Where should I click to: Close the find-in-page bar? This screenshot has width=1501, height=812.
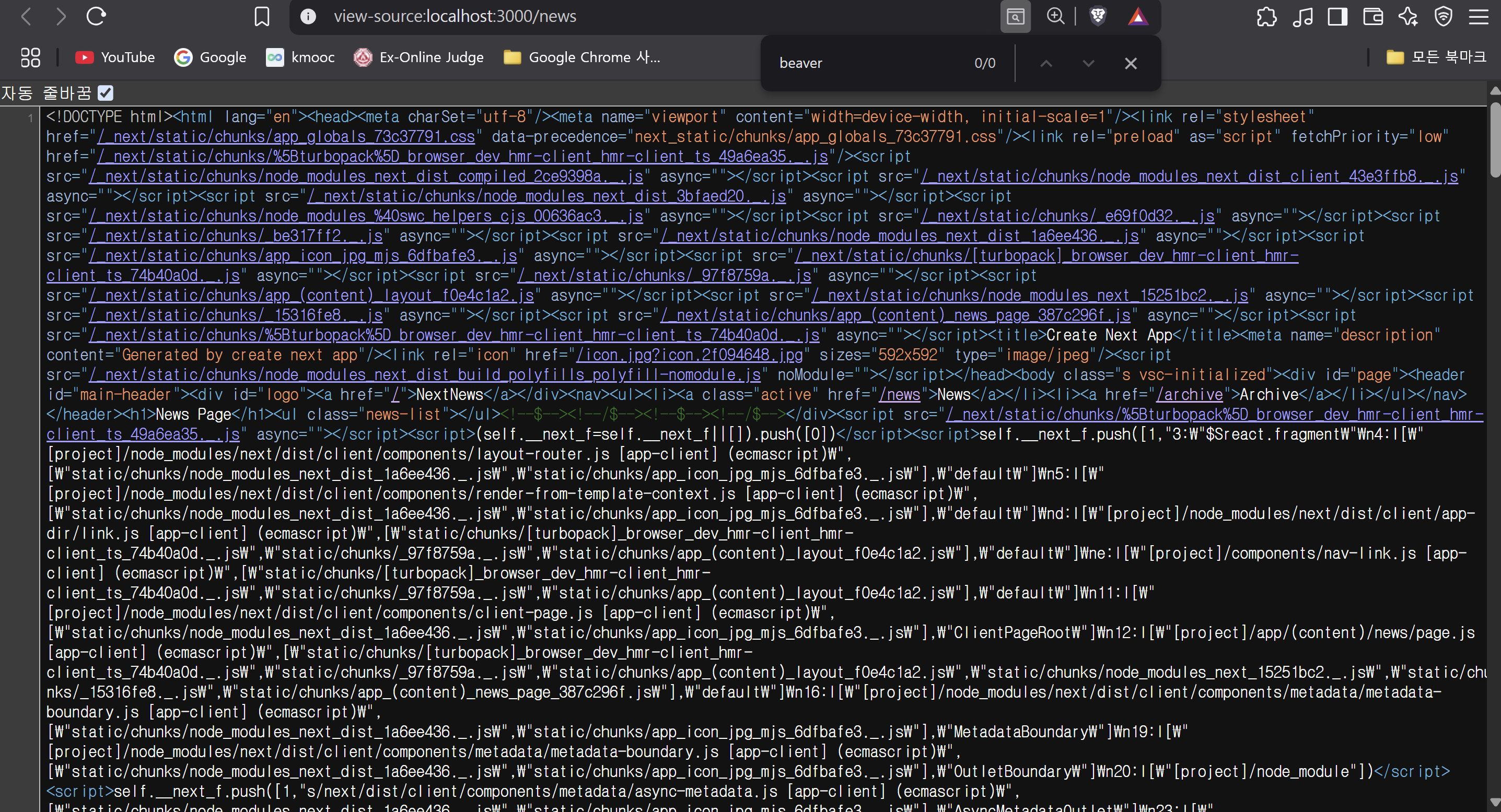[1131, 63]
